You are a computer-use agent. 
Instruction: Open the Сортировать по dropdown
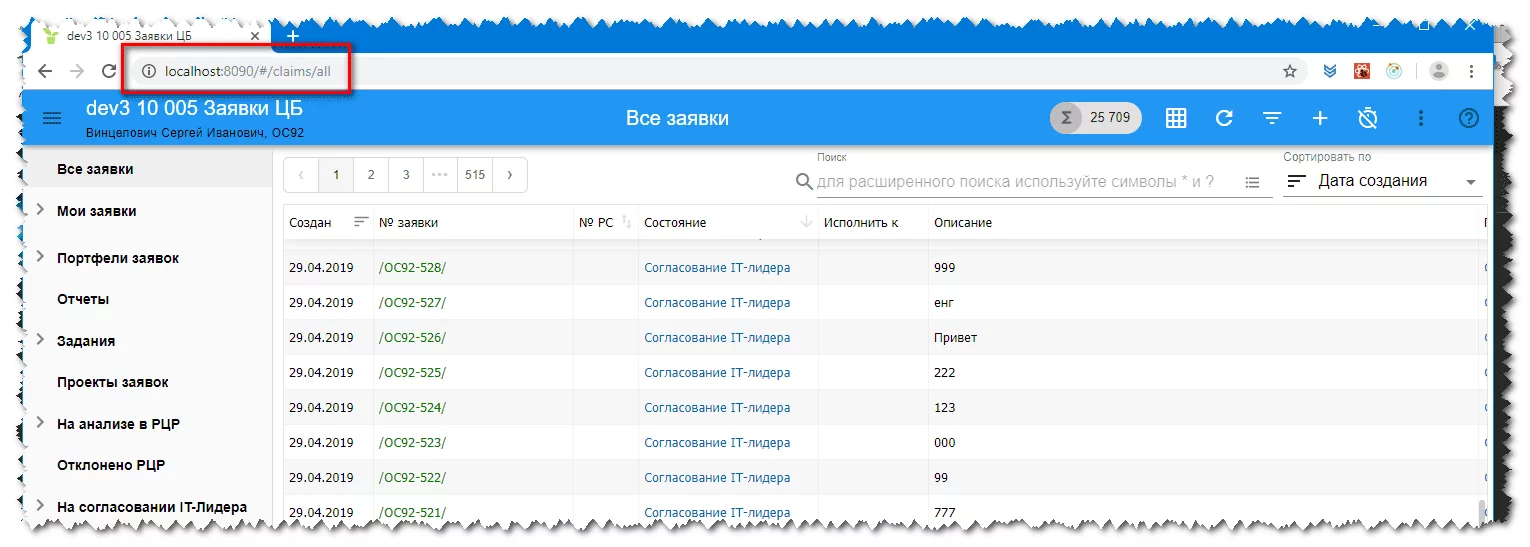pos(1470,182)
